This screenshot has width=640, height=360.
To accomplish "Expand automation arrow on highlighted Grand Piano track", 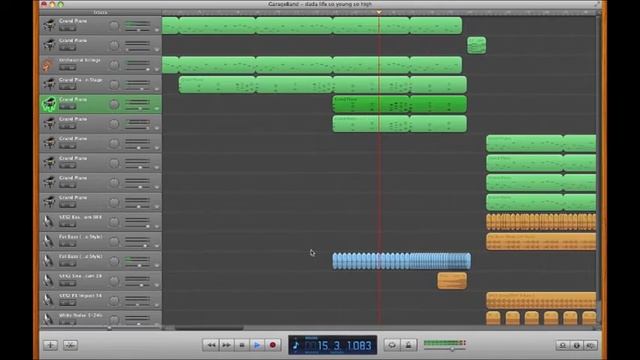I will pyautogui.click(x=157, y=109).
